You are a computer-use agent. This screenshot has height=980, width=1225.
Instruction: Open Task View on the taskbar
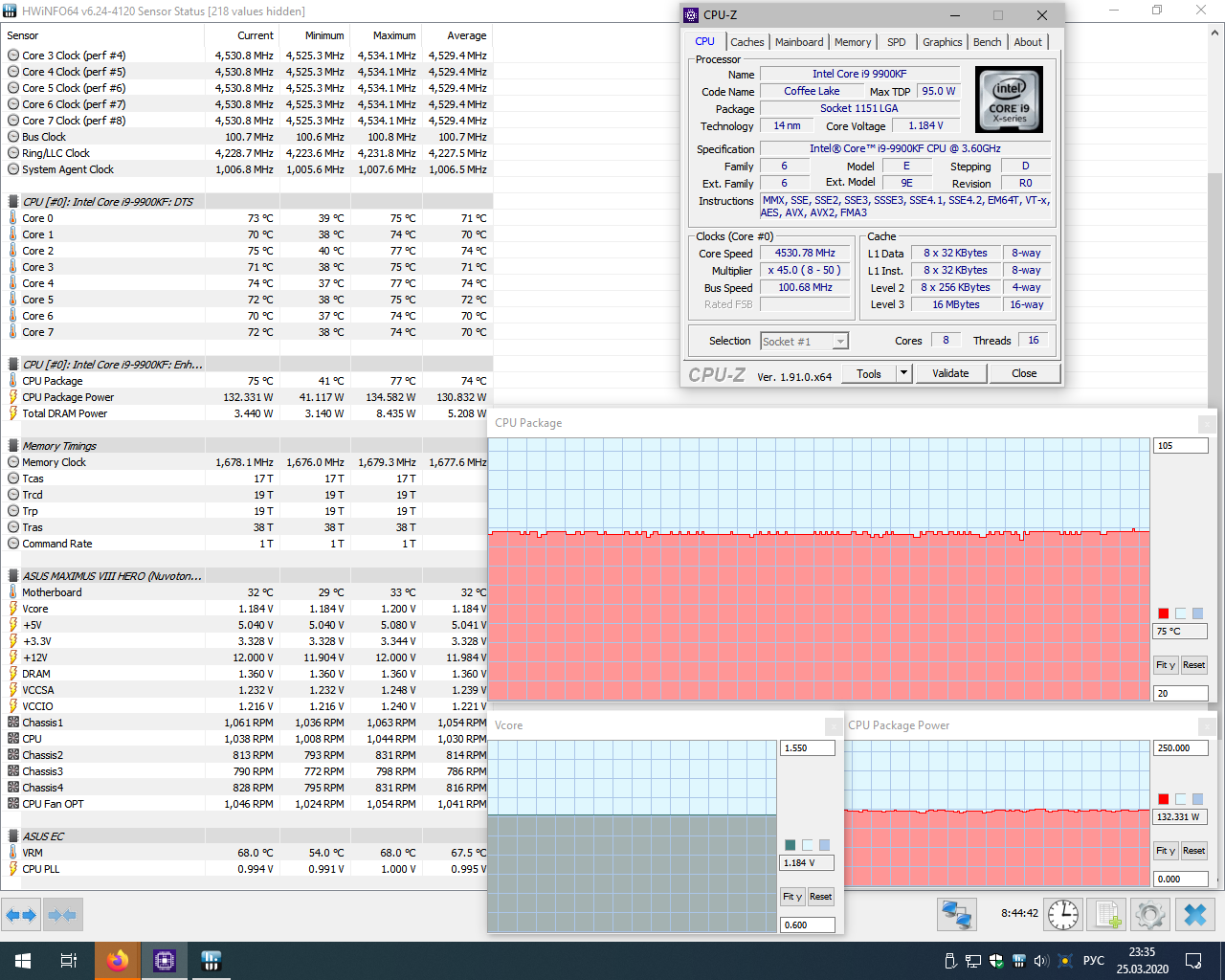[x=69, y=960]
